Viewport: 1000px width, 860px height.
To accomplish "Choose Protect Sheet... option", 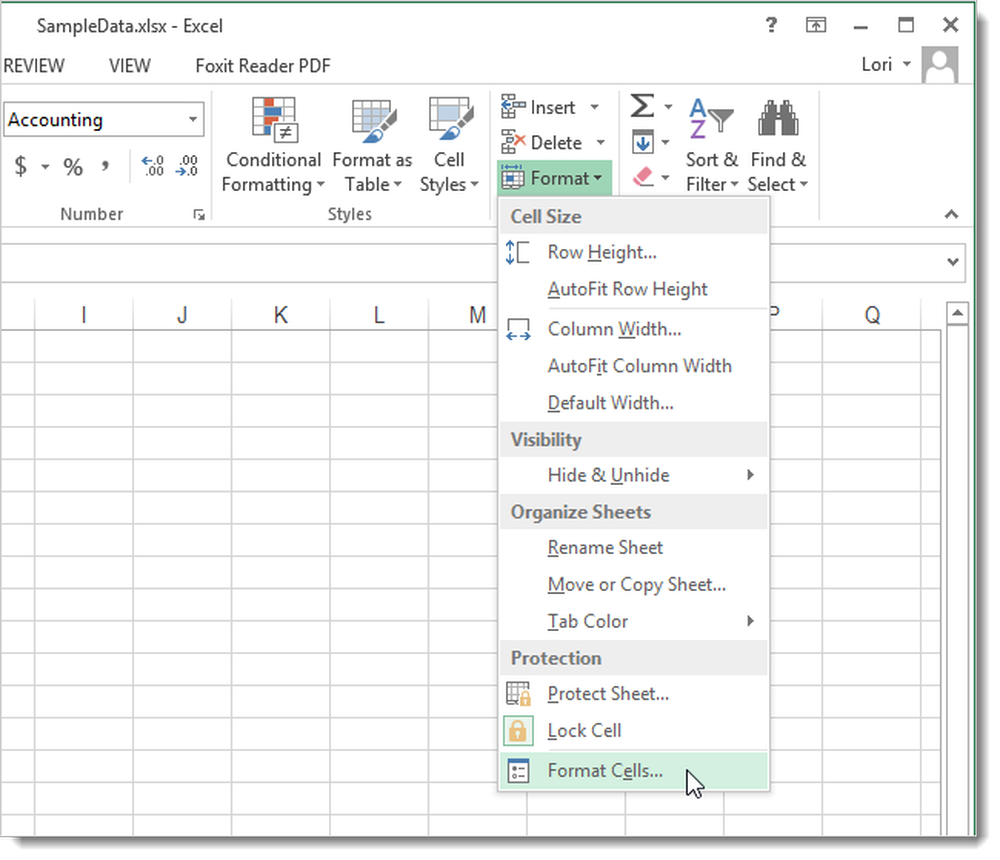I will click(x=634, y=693).
